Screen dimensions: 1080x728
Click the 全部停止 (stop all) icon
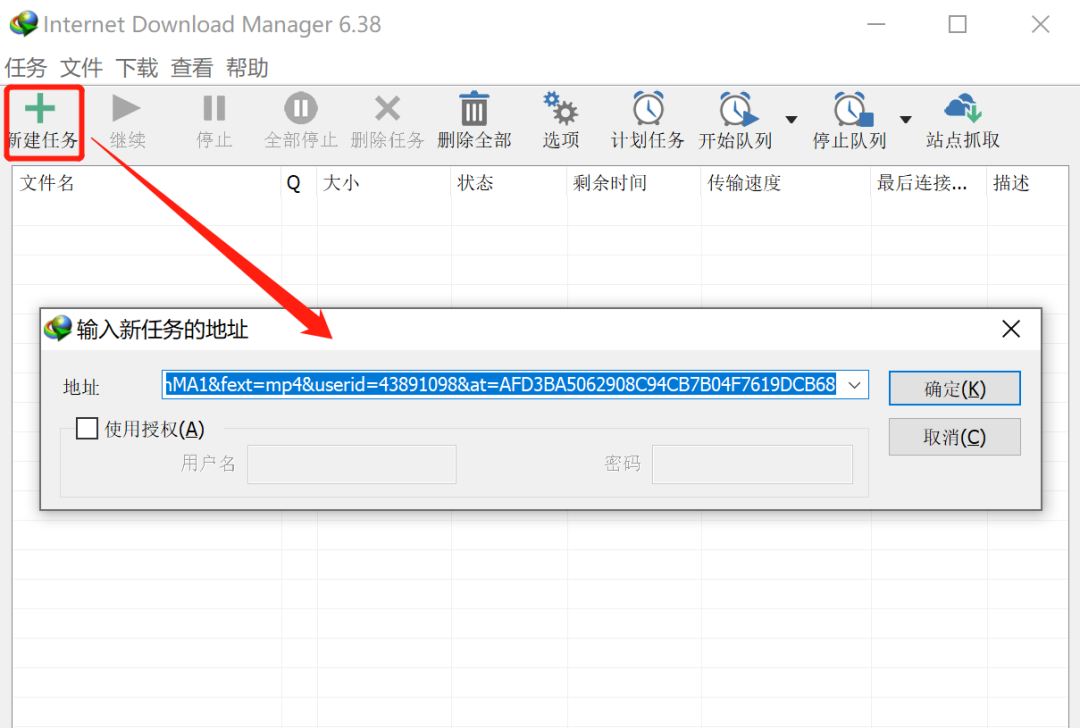coord(301,108)
